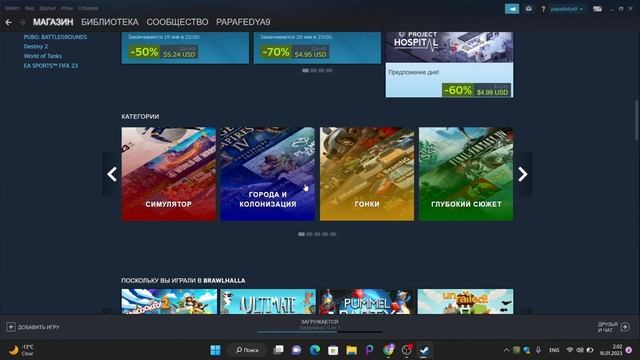Open Task View on the taskbar
This screenshot has width=640, height=360.
(x=278, y=350)
